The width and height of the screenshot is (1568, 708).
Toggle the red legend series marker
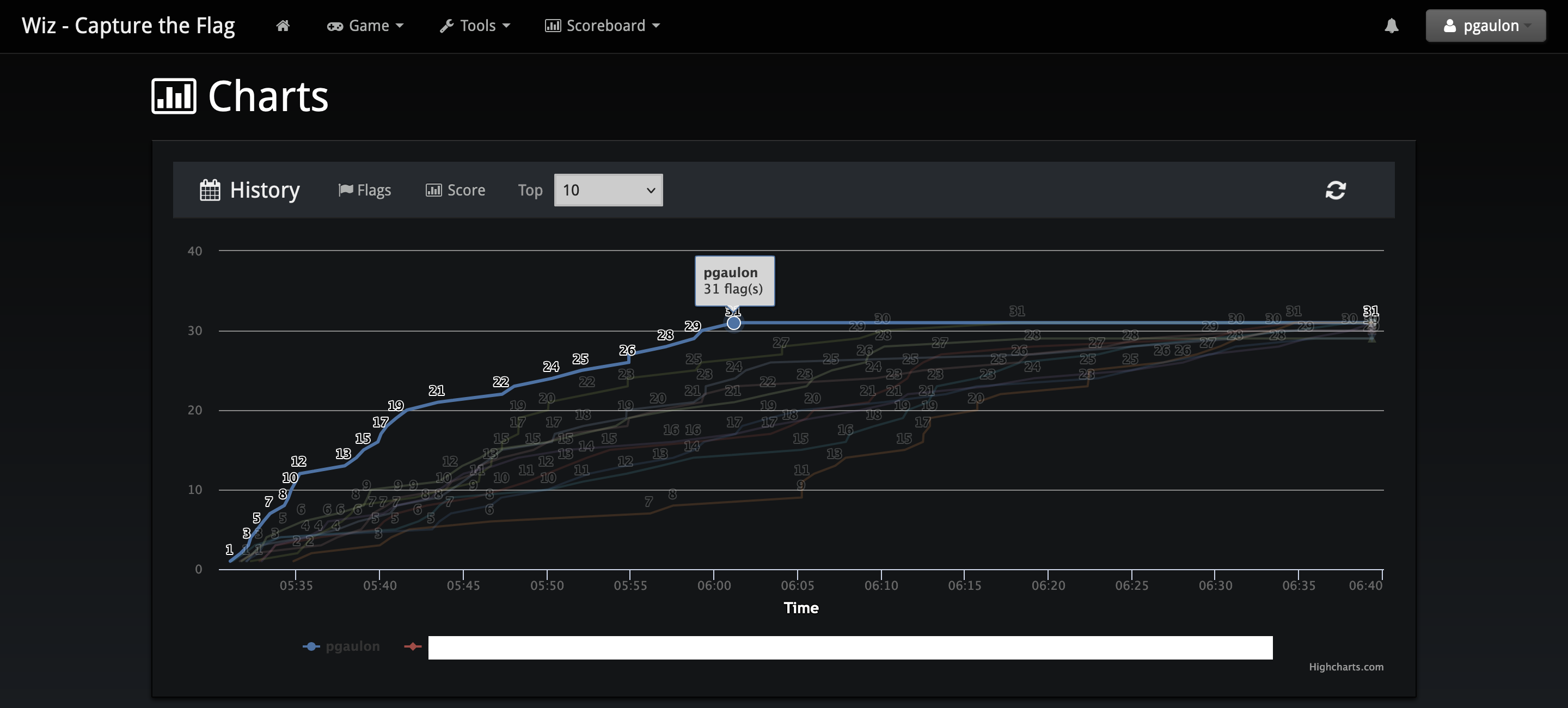pyautogui.click(x=413, y=646)
